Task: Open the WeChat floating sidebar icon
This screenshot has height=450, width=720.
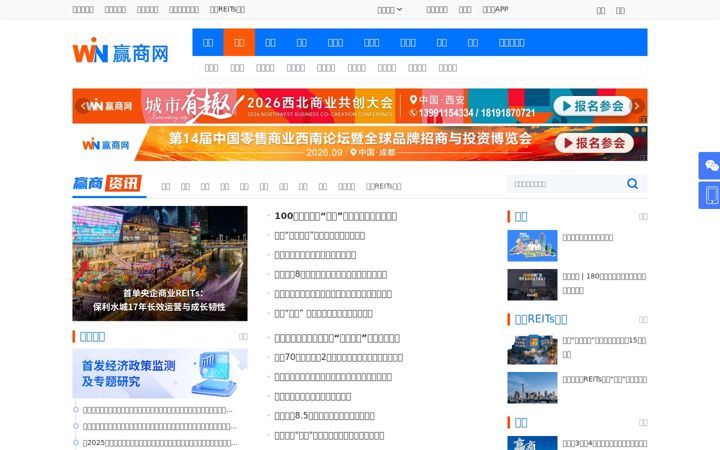Action: coord(709,165)
